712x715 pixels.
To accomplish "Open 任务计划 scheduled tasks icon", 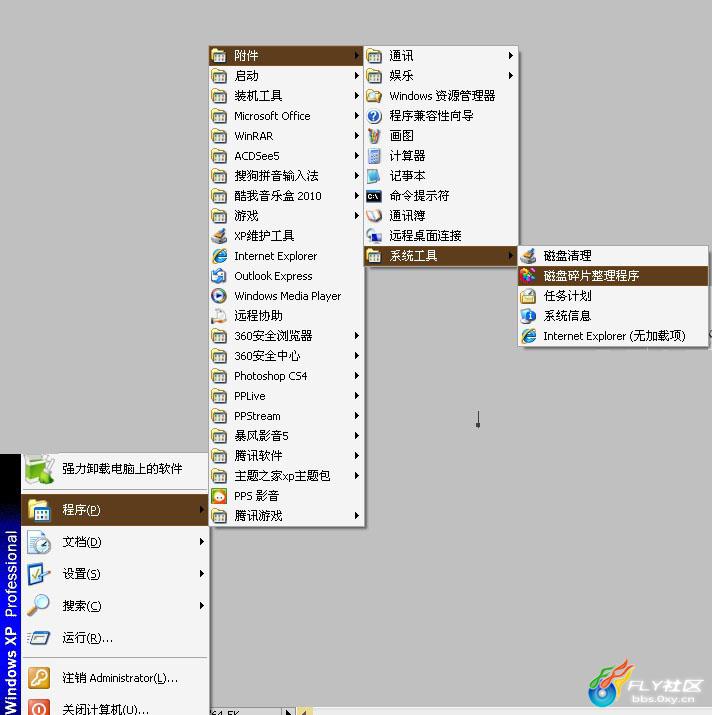I will (x=528, y=296).
